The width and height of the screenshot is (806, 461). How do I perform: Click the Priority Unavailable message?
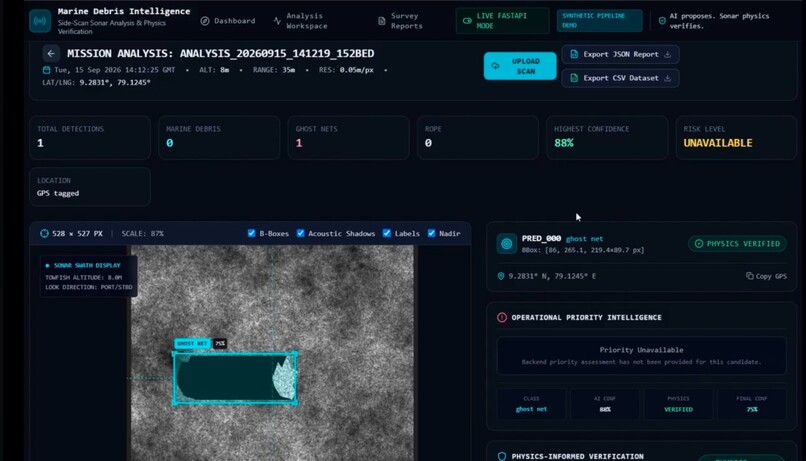click(641, 355)
